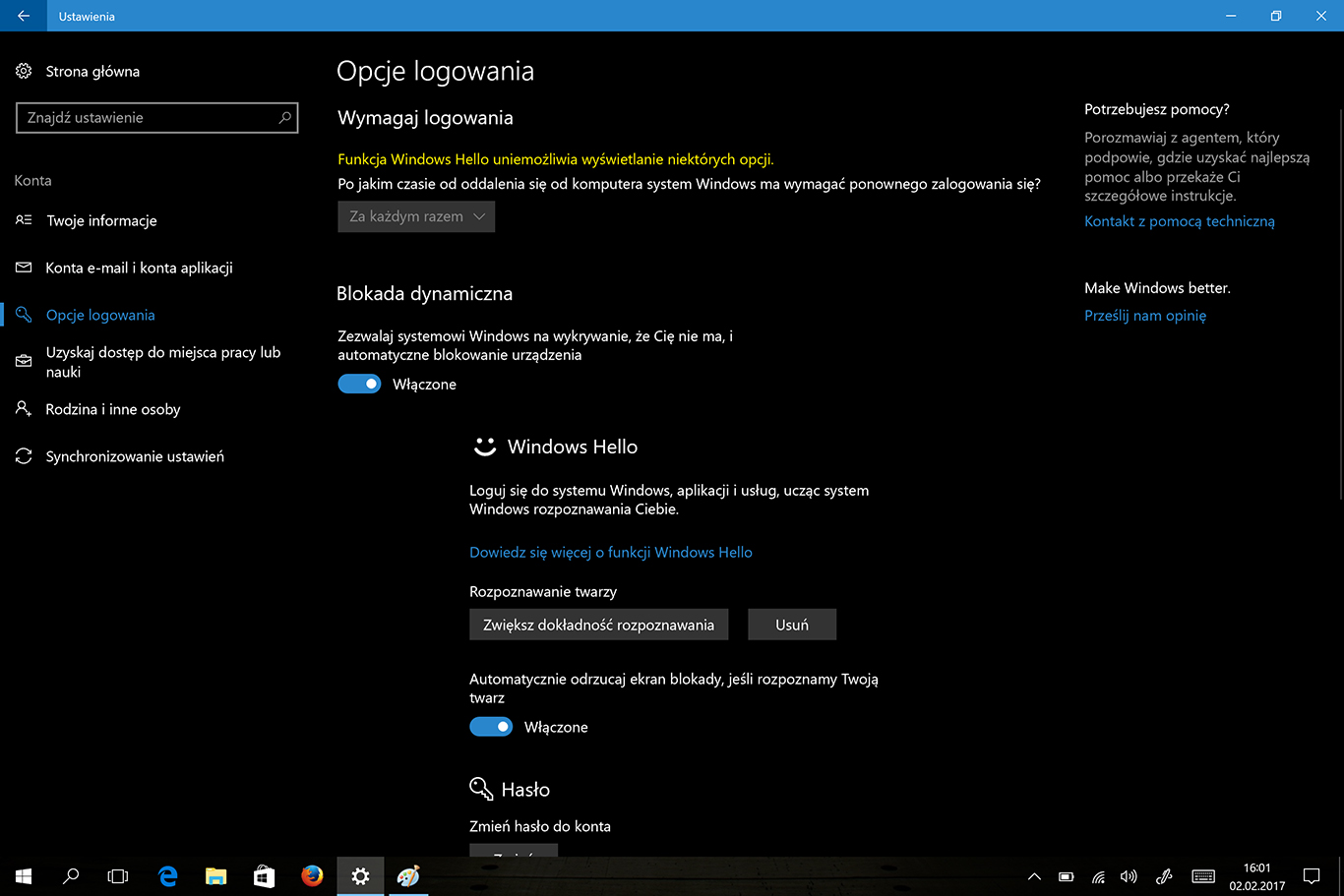Show hidden tray icons chevron
This screenshot has height=896, width=1344.
click(1034, 876)
